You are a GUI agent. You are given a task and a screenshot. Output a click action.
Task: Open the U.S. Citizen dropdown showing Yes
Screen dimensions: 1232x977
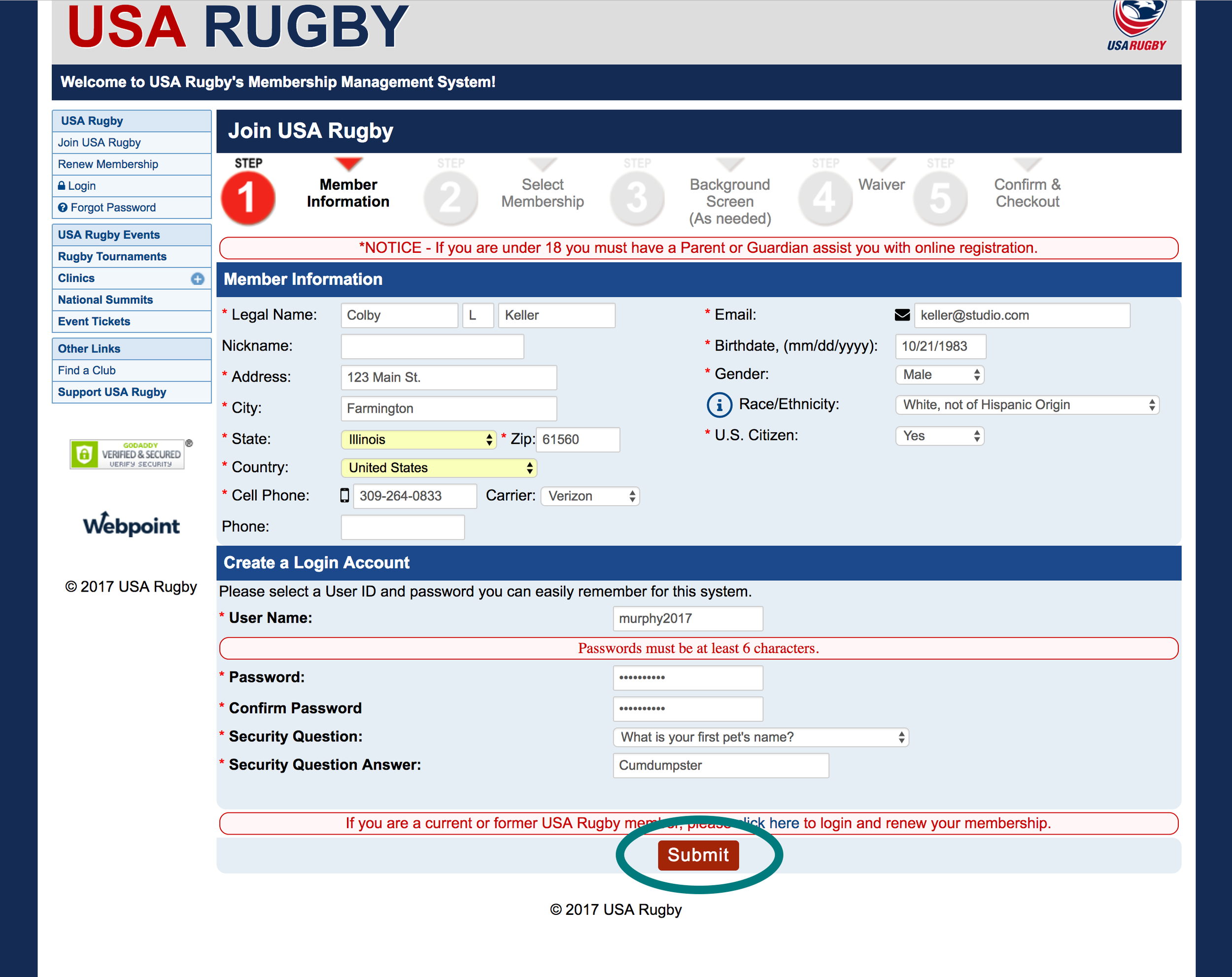[x=940, y=436]
